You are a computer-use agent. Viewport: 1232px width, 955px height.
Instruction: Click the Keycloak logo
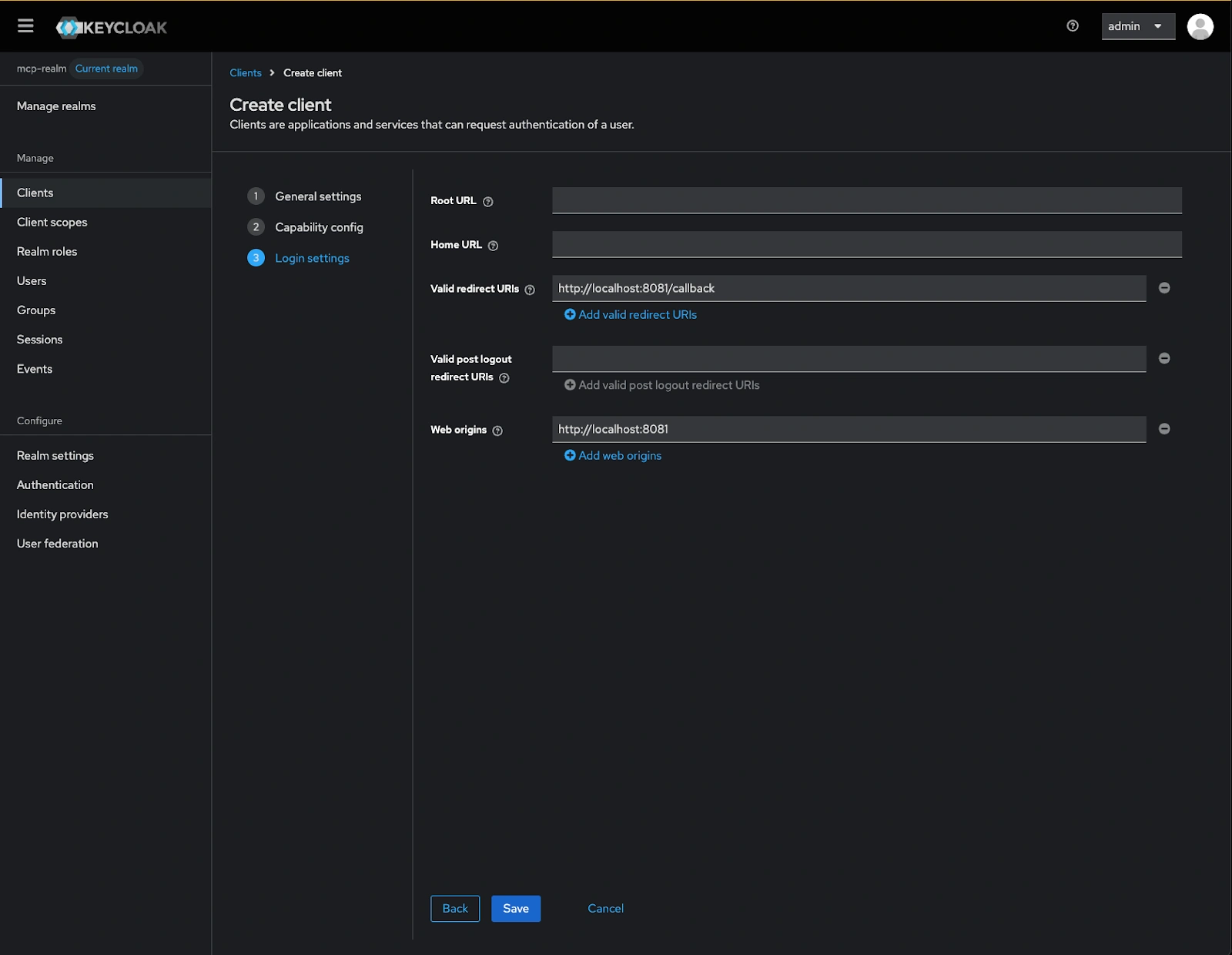click(112, 27)
